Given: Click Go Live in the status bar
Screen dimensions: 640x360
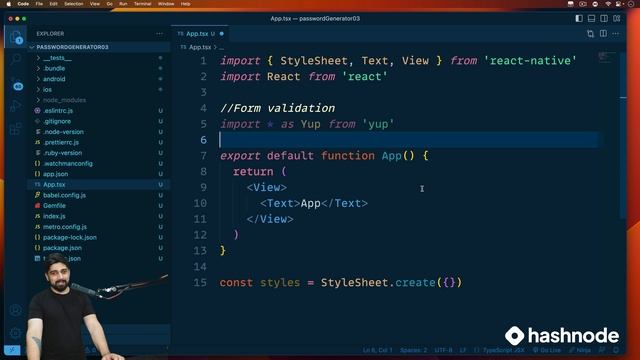Looking at the screenshot, I should point(547,350).
